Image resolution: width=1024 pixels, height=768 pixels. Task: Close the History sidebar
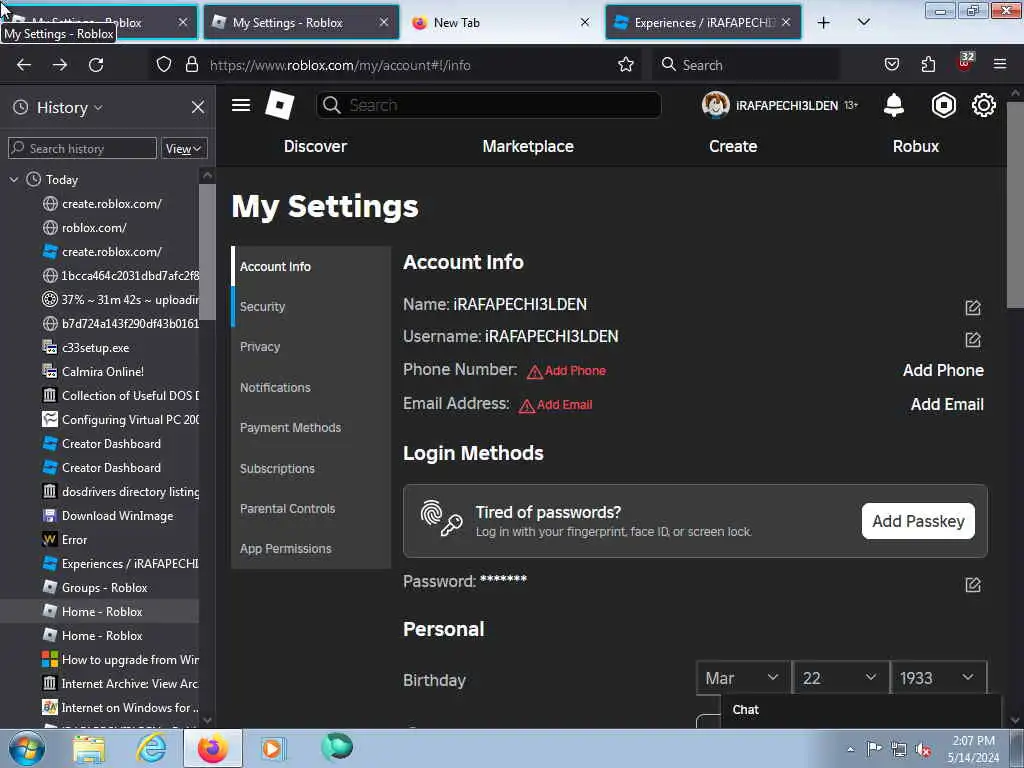click(198, 107)
